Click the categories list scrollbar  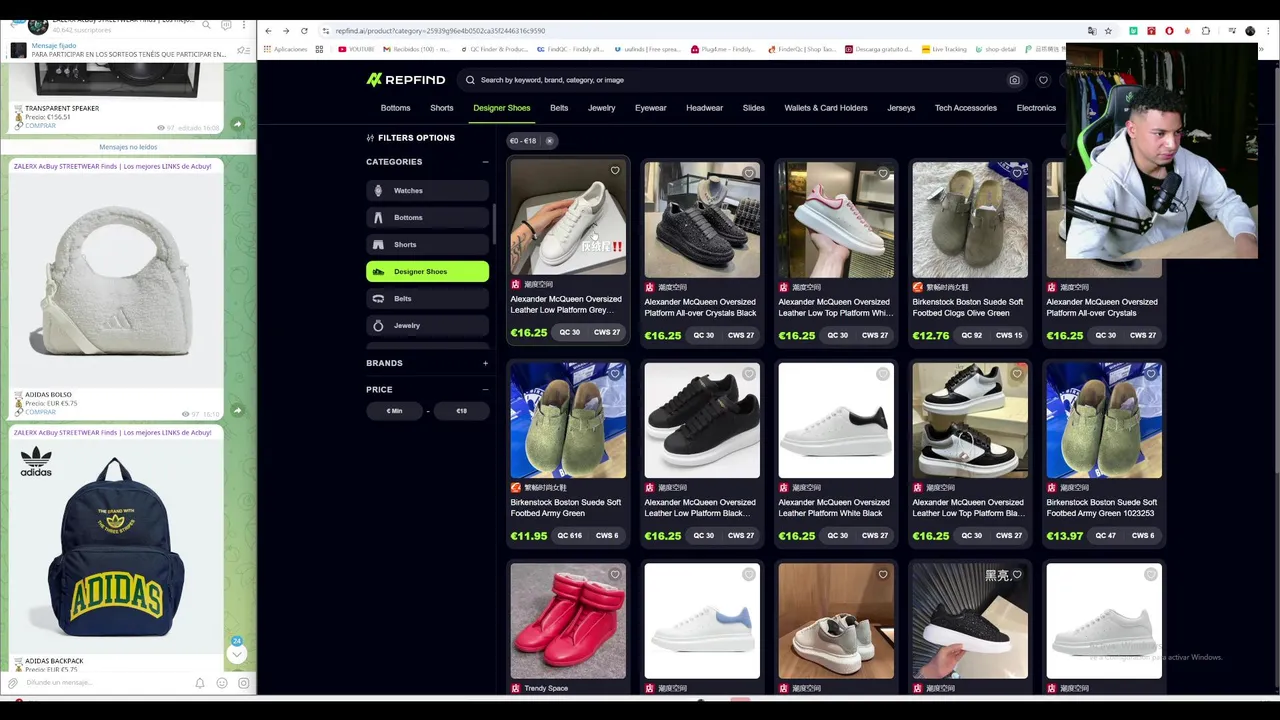[x=494, y=224]
